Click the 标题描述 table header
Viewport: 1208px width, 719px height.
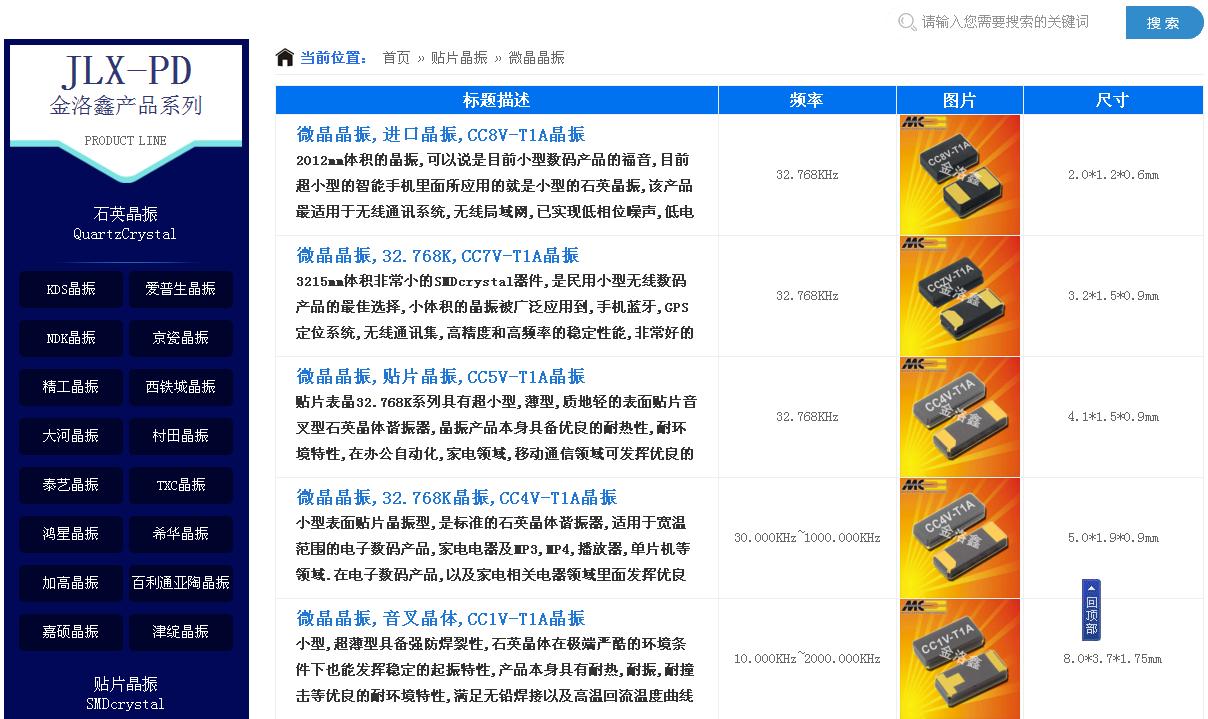496,100
